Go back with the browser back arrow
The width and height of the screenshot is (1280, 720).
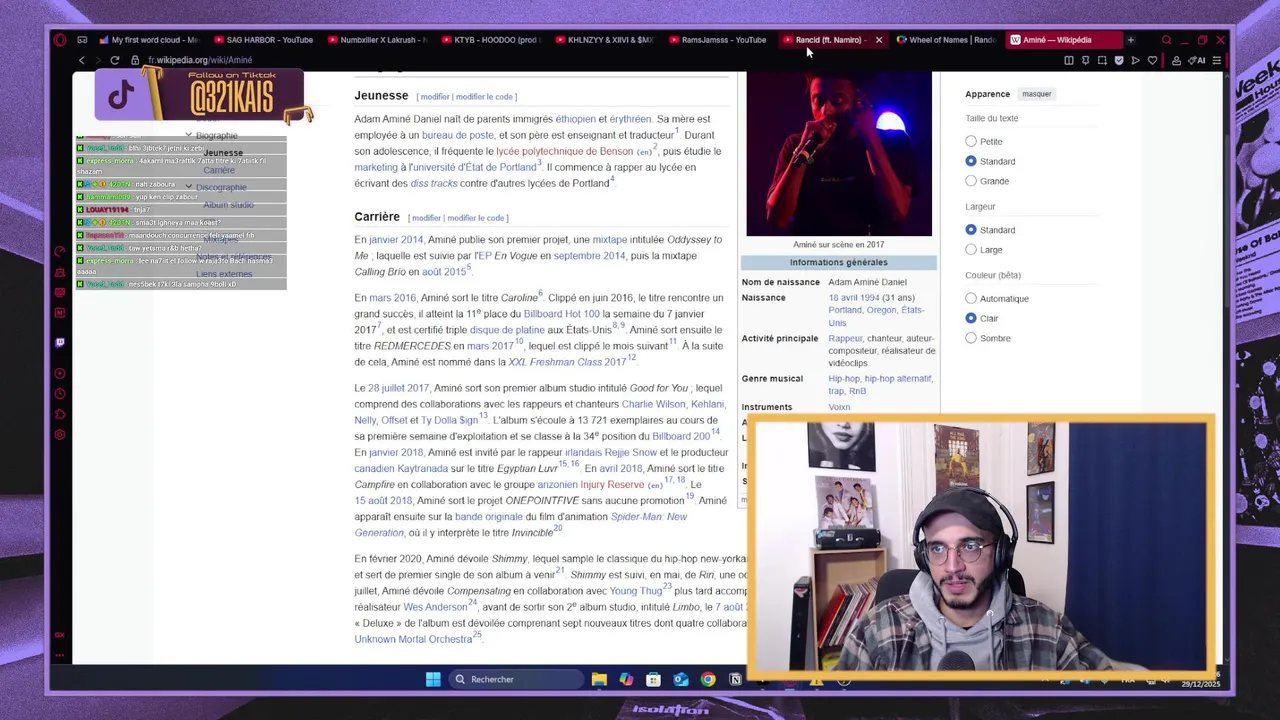click(x=82, y=60)
